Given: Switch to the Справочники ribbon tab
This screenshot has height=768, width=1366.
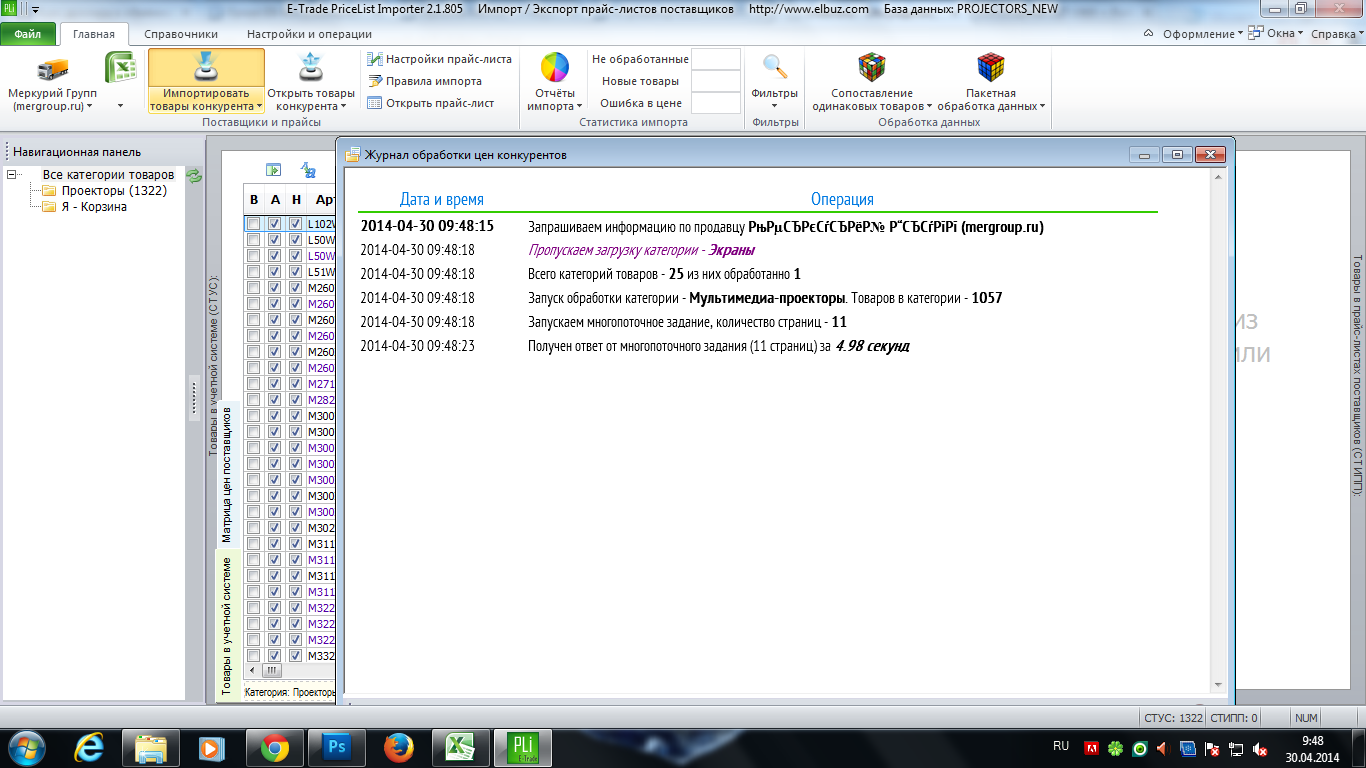Looking at the screenshot, I should 181,34.
